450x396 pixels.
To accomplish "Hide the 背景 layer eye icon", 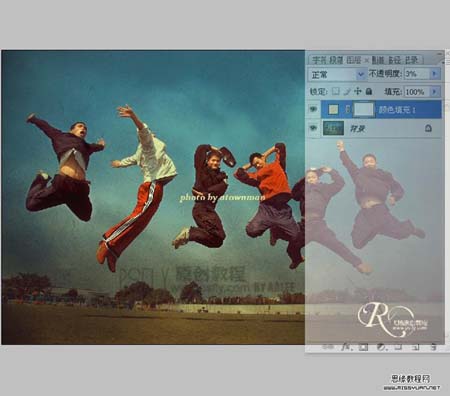I will click(x=314, y=128).
